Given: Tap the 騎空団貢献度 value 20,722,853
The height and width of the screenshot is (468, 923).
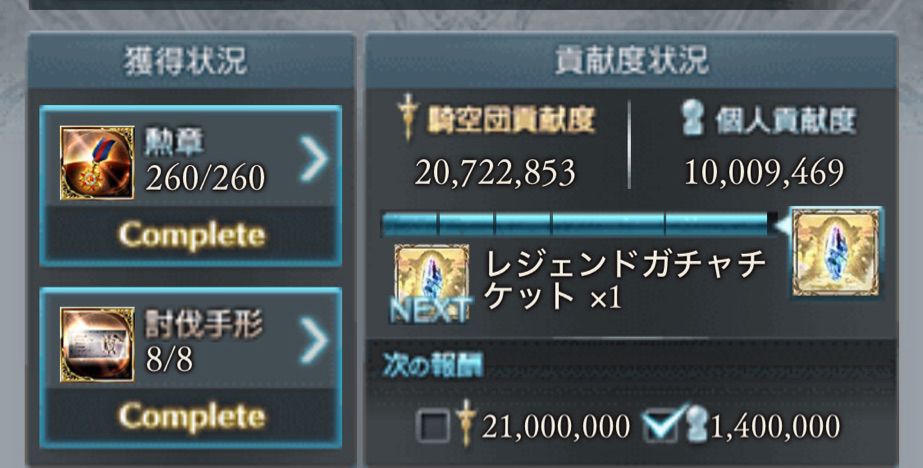Looking at the screenshot, I should tap(495, 173).
